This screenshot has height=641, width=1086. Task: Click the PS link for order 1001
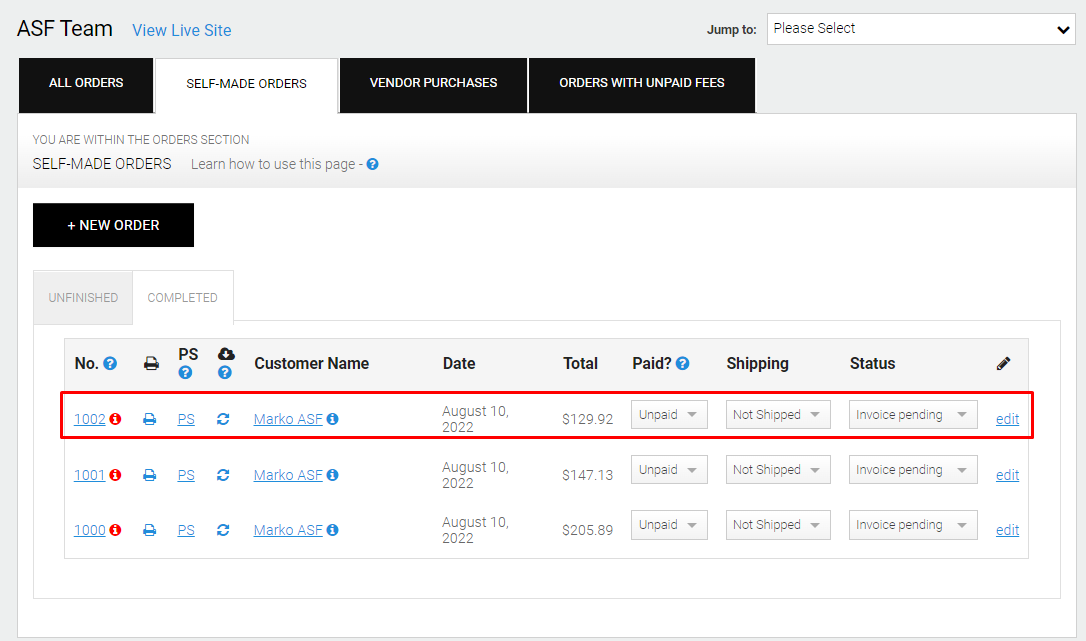tap(186, 475)
